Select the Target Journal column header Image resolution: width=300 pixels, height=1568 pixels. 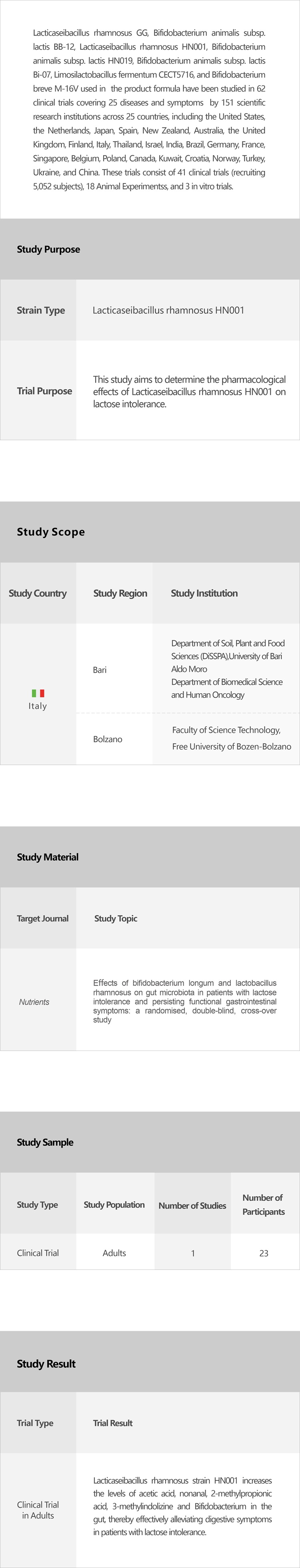42,918
